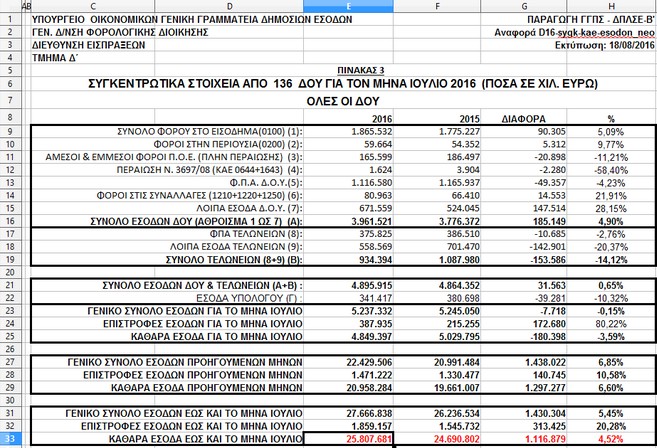Select total 3.961.521

pos(348,221)
